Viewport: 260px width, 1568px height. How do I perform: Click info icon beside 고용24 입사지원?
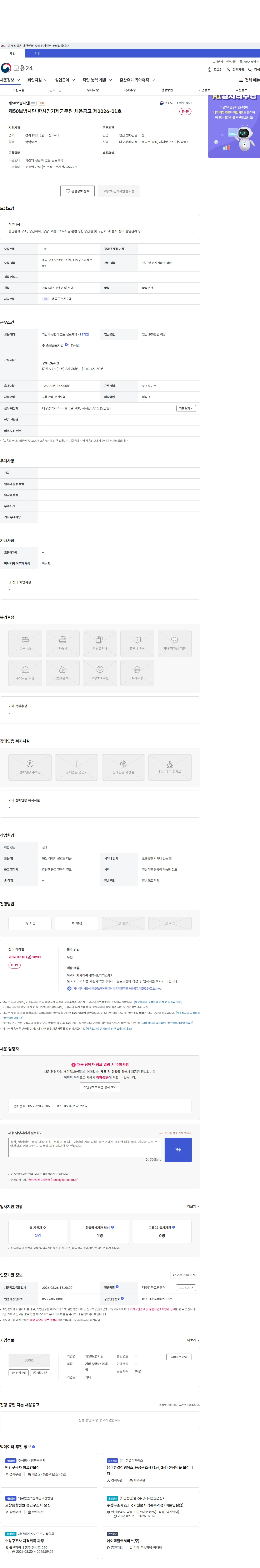click(174, 1227)
